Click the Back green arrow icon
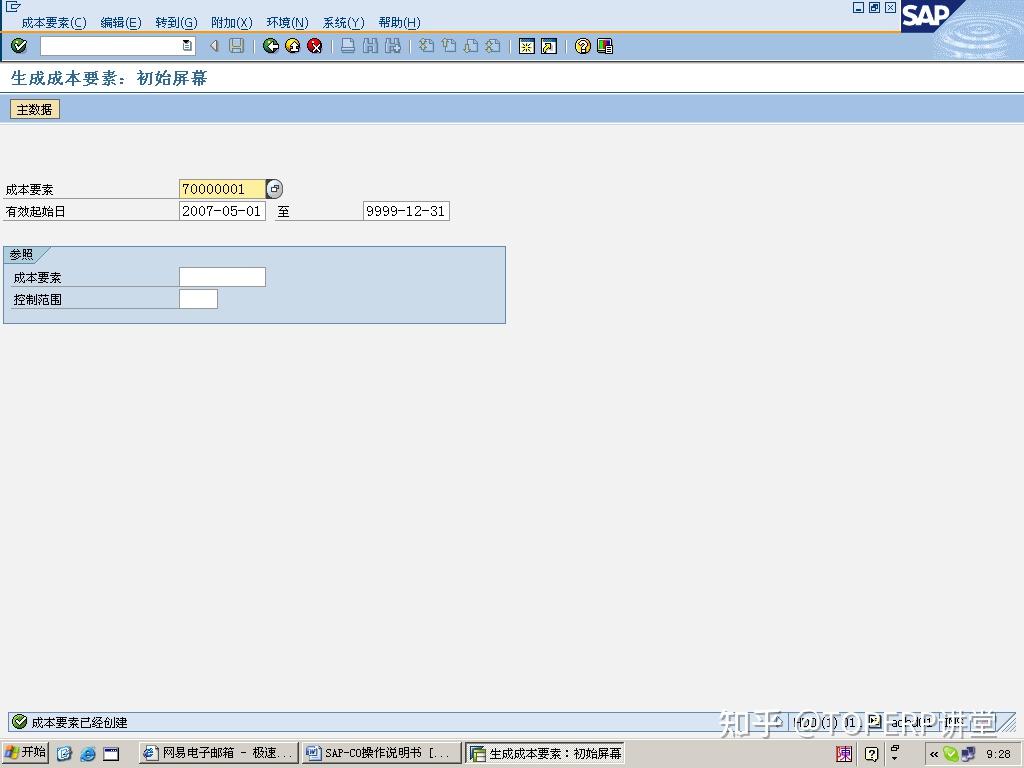The width and height of the screenshot is (1024, 768). [x=270, y=46]
